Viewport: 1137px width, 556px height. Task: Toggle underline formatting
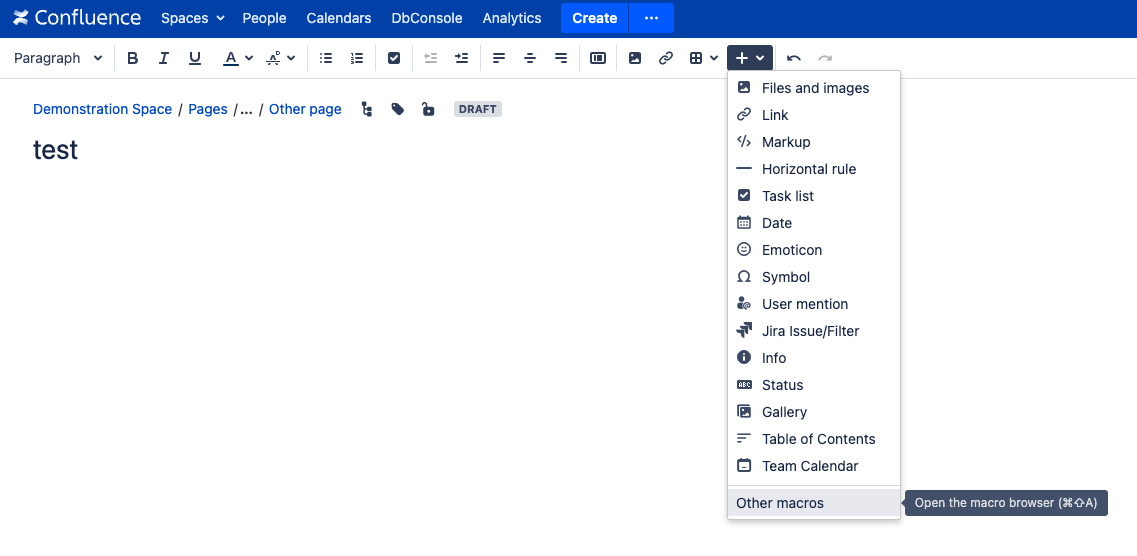(195, 58)
